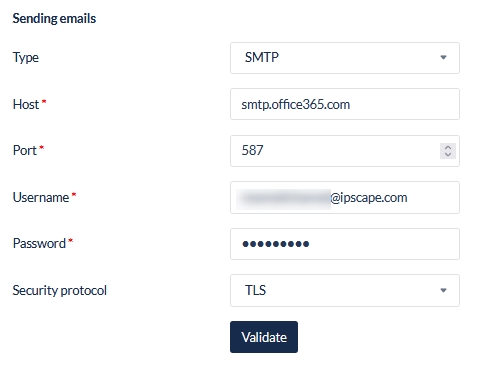
Task: Click the red asterisk next to Password
Action: pos(70,240)
